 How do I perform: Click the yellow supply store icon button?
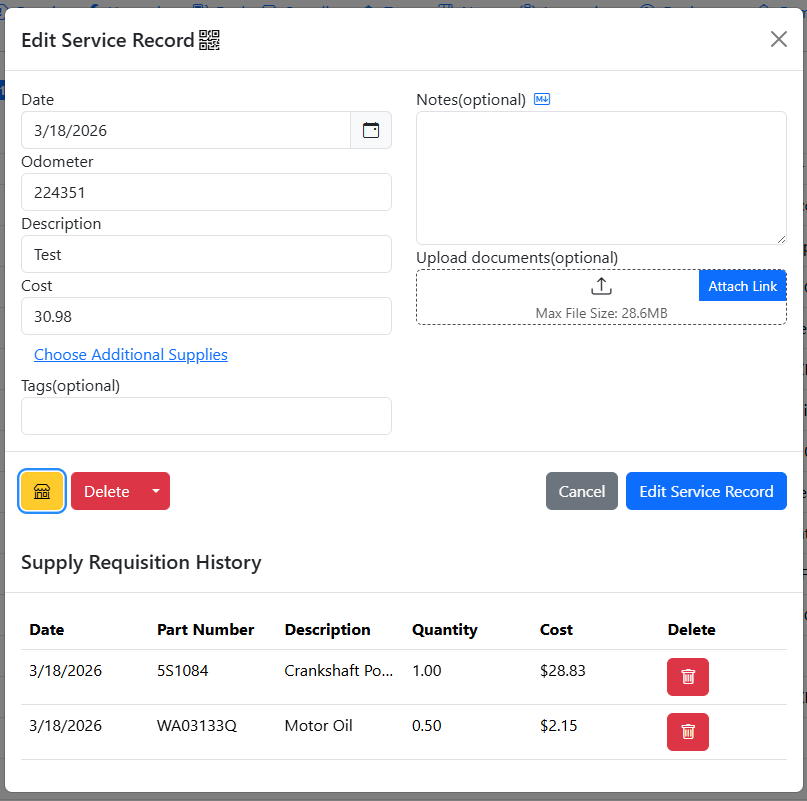pyautogui.click(x=42, y=491)
